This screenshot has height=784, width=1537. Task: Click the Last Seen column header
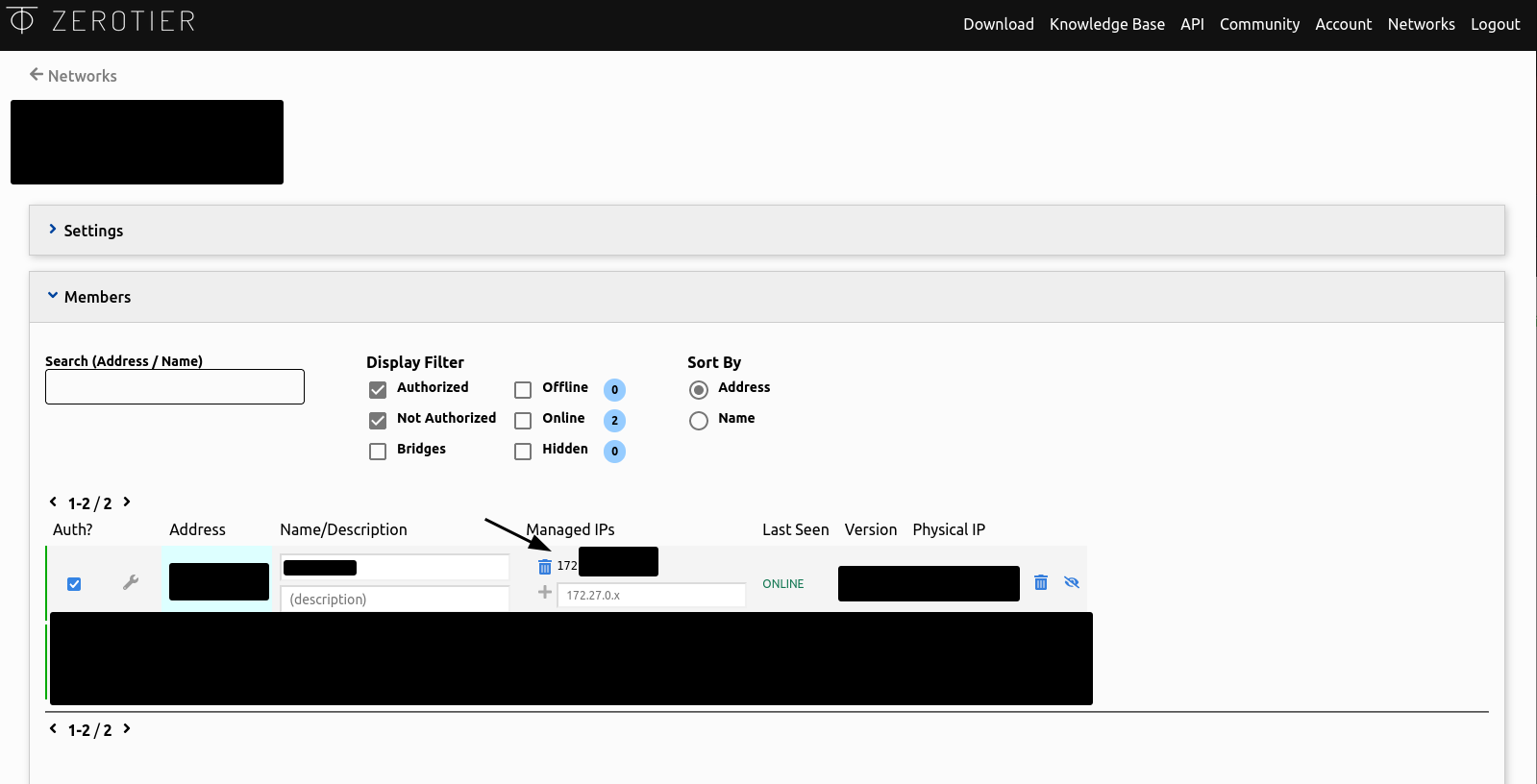pyautogui.click(x=795, y=529)
